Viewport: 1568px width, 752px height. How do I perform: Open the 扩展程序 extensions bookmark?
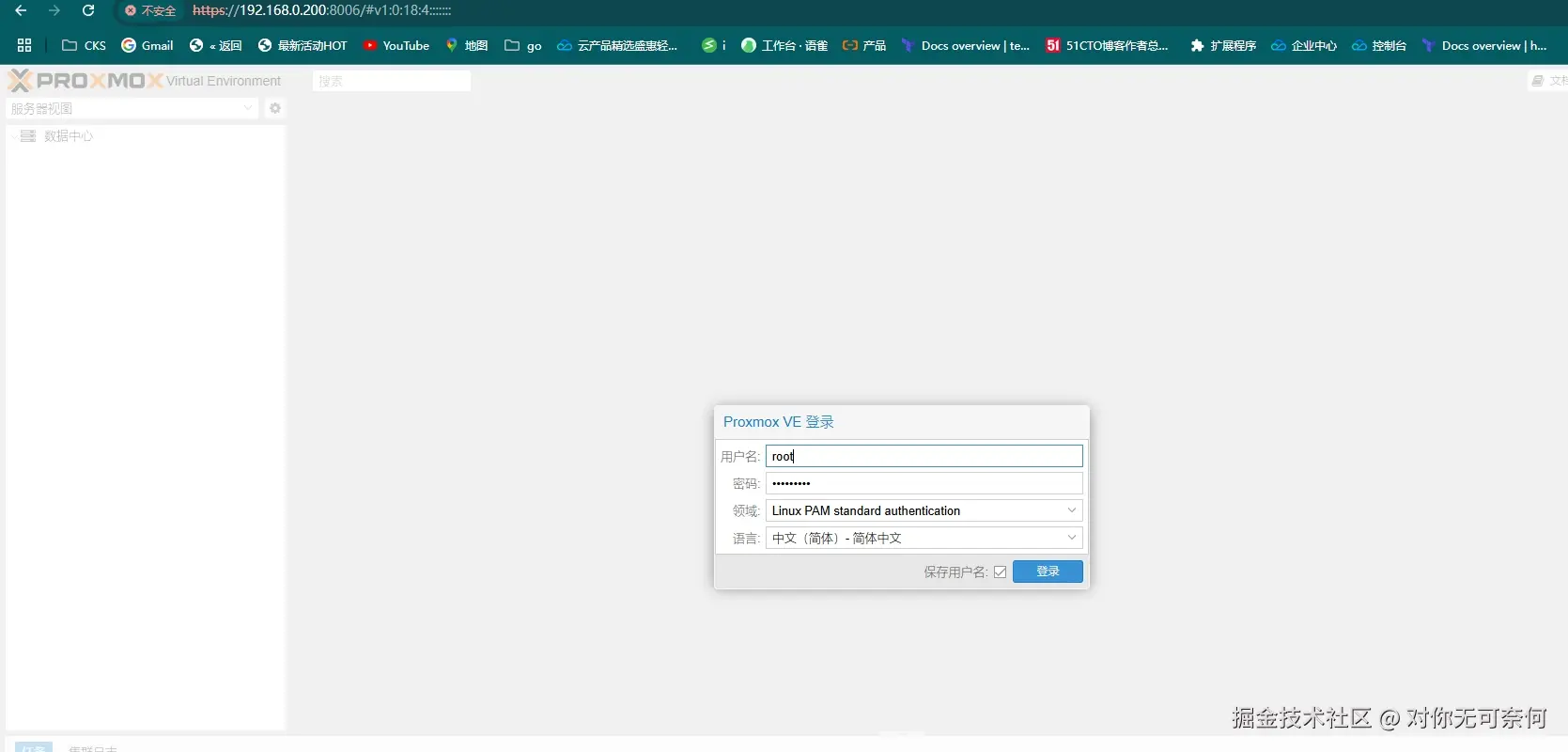click(1223, 45)
